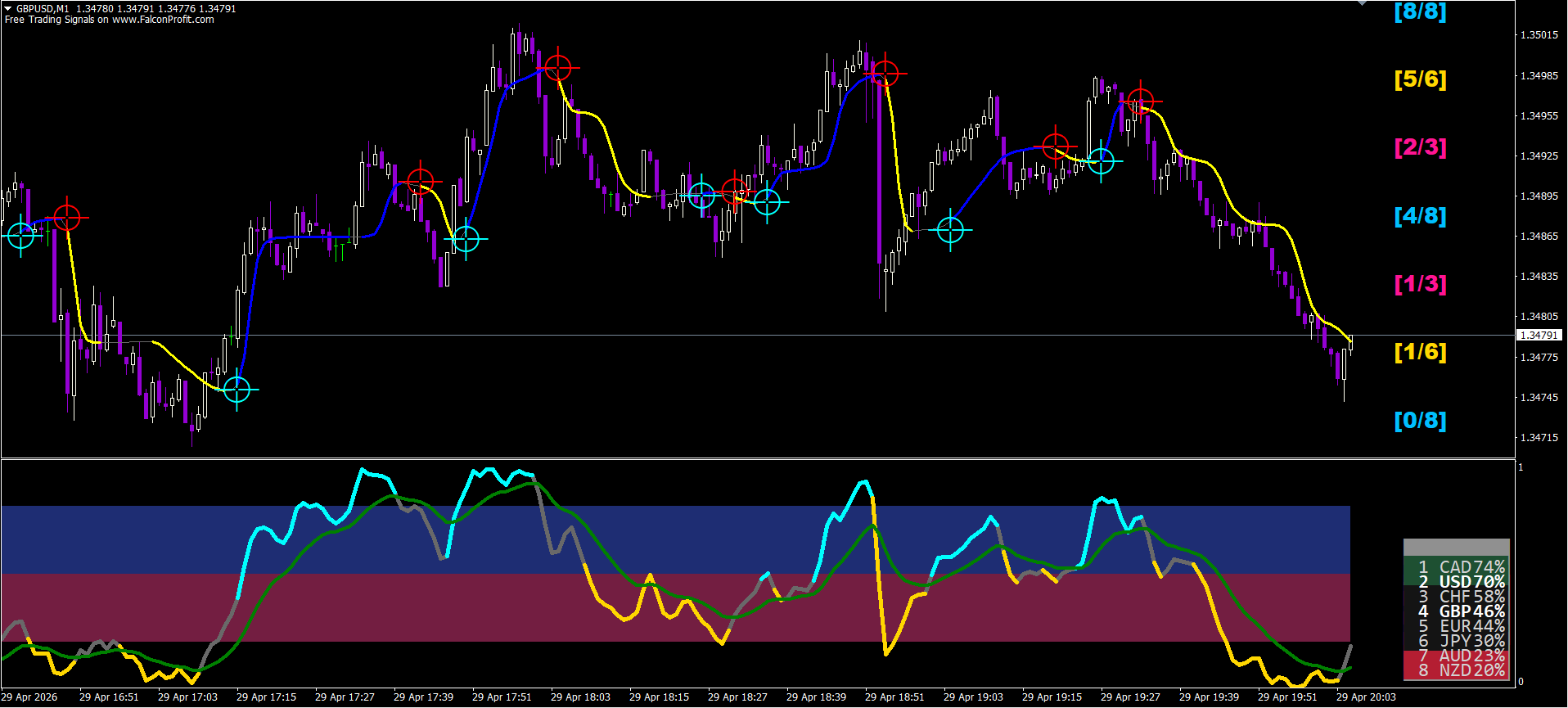
Task: Click the chart shift triangle on top edge
Action: [1362, 3]
